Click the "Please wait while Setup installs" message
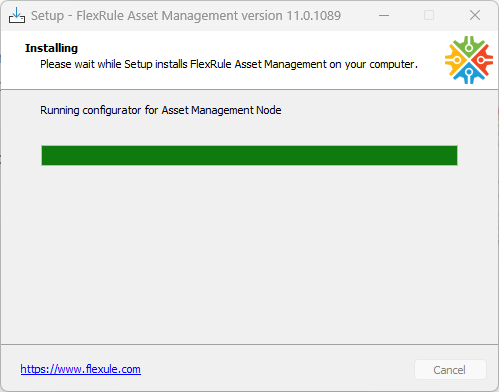The height and width of the screenshot is (392, 499). click(114, 64)
